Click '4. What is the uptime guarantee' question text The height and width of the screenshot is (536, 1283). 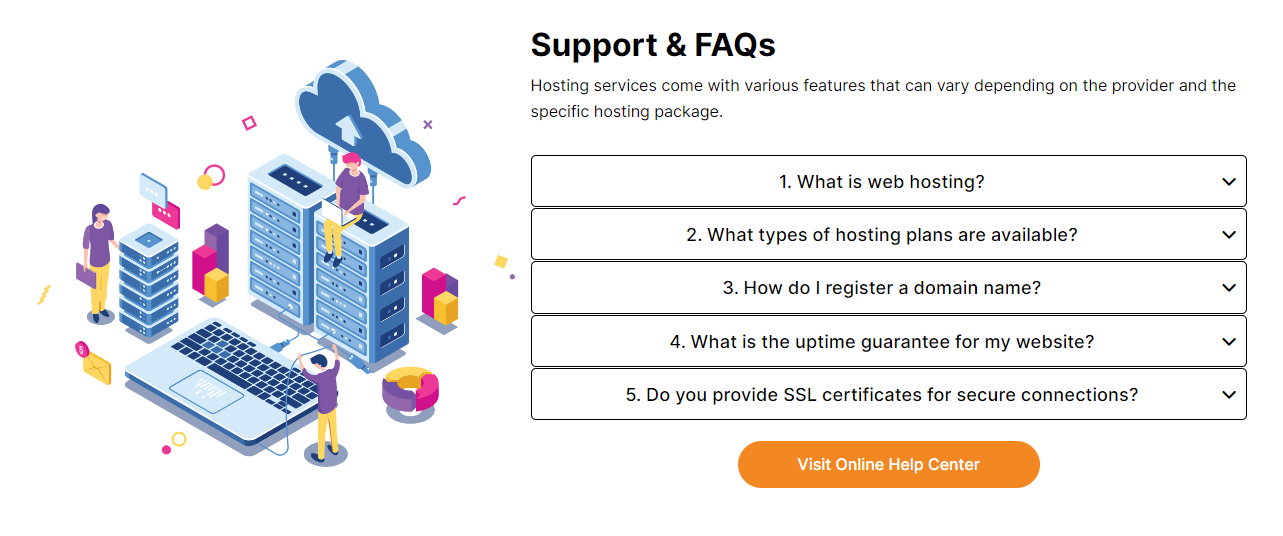click(881, 342)
